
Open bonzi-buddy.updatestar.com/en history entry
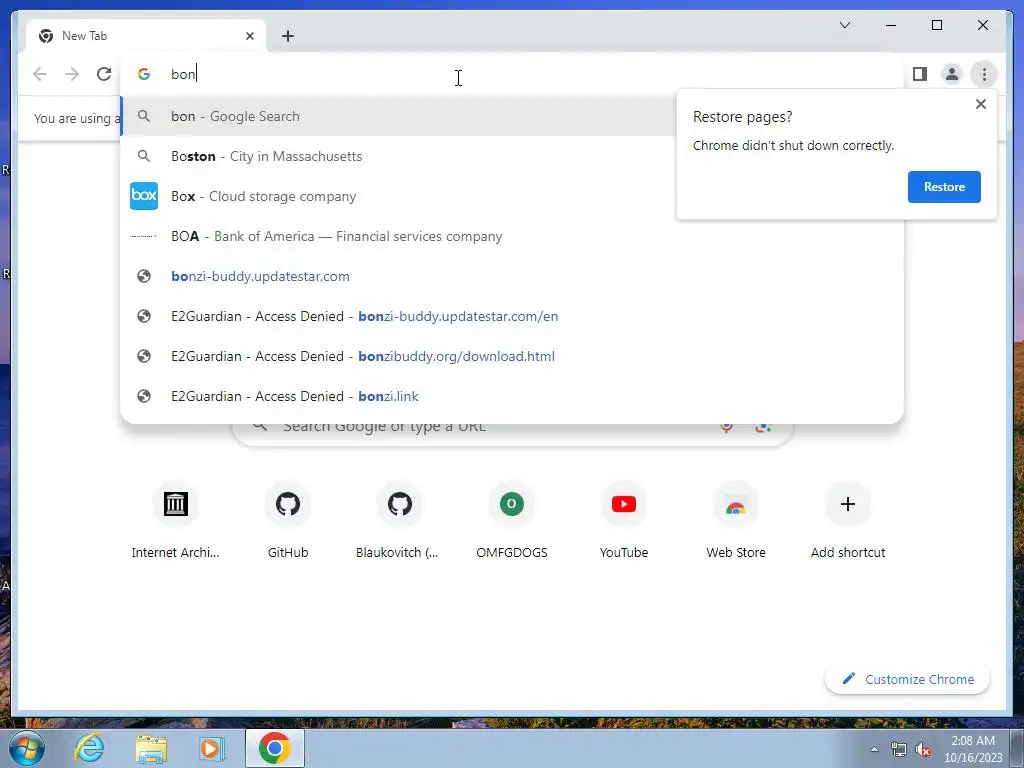point(512,316)
